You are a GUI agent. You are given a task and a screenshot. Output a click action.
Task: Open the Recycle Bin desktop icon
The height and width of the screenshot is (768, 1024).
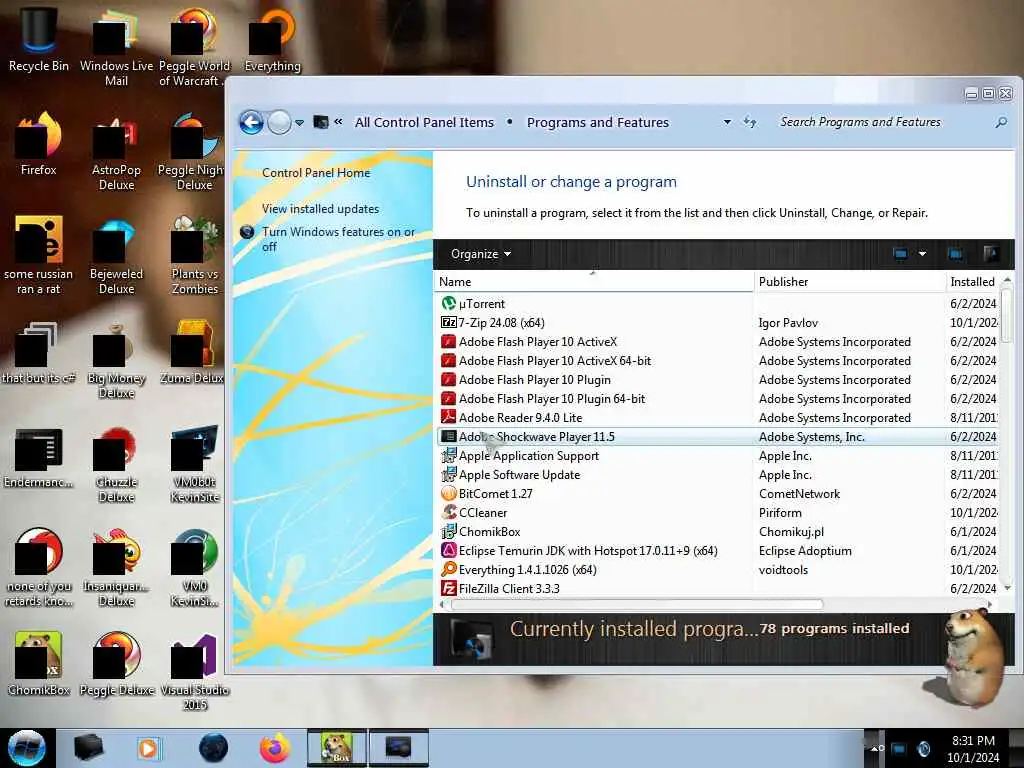[38, 38]
